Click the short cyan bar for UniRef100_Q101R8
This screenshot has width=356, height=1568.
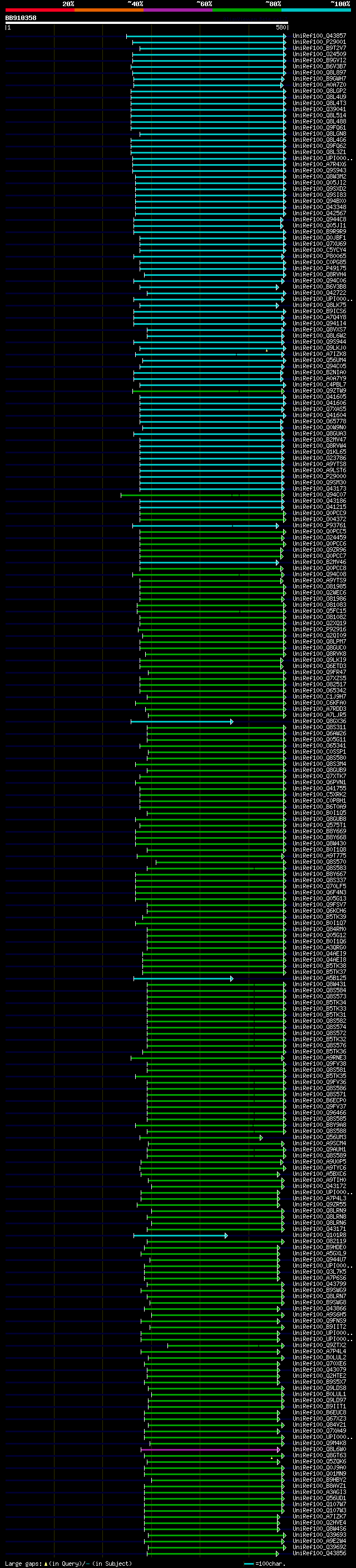coord(180,1235)
